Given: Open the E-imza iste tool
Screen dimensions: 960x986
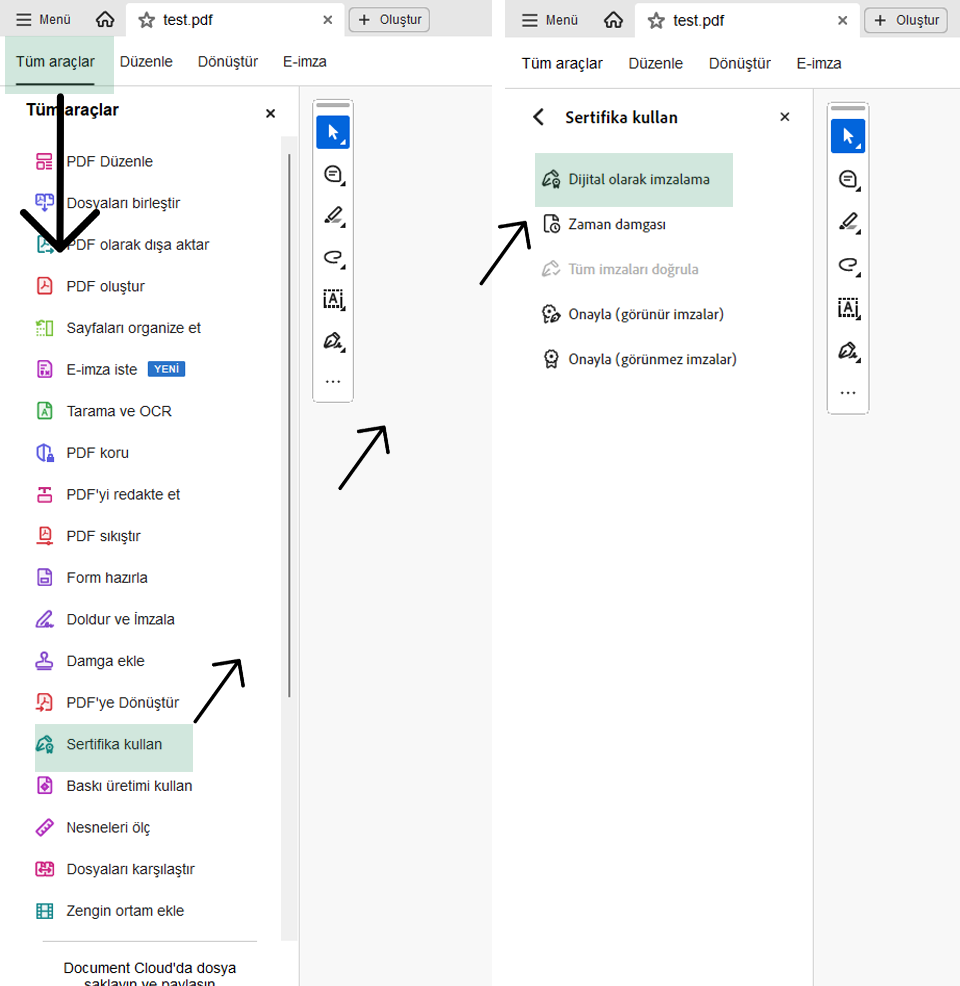Looking at the screenshot, I should (x=101, y=370).
